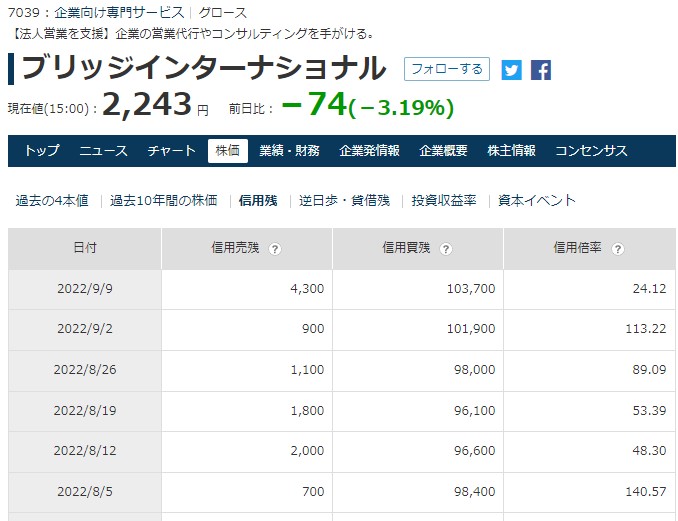Open 投資収益率 link
The width and height of the screenshot is (678, 521).
tap(444, 201)
